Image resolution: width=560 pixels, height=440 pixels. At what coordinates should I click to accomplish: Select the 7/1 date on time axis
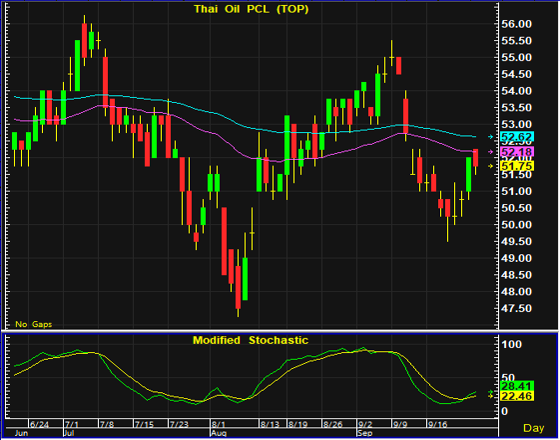tap(72, 425)
